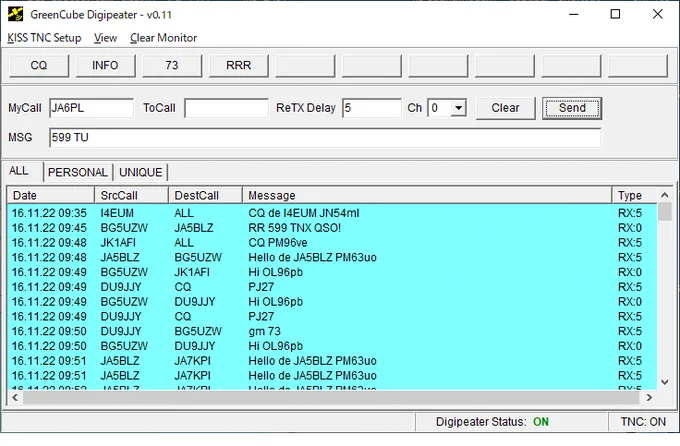Click the 16.11.22 09:35 date cell

point(49,213)
